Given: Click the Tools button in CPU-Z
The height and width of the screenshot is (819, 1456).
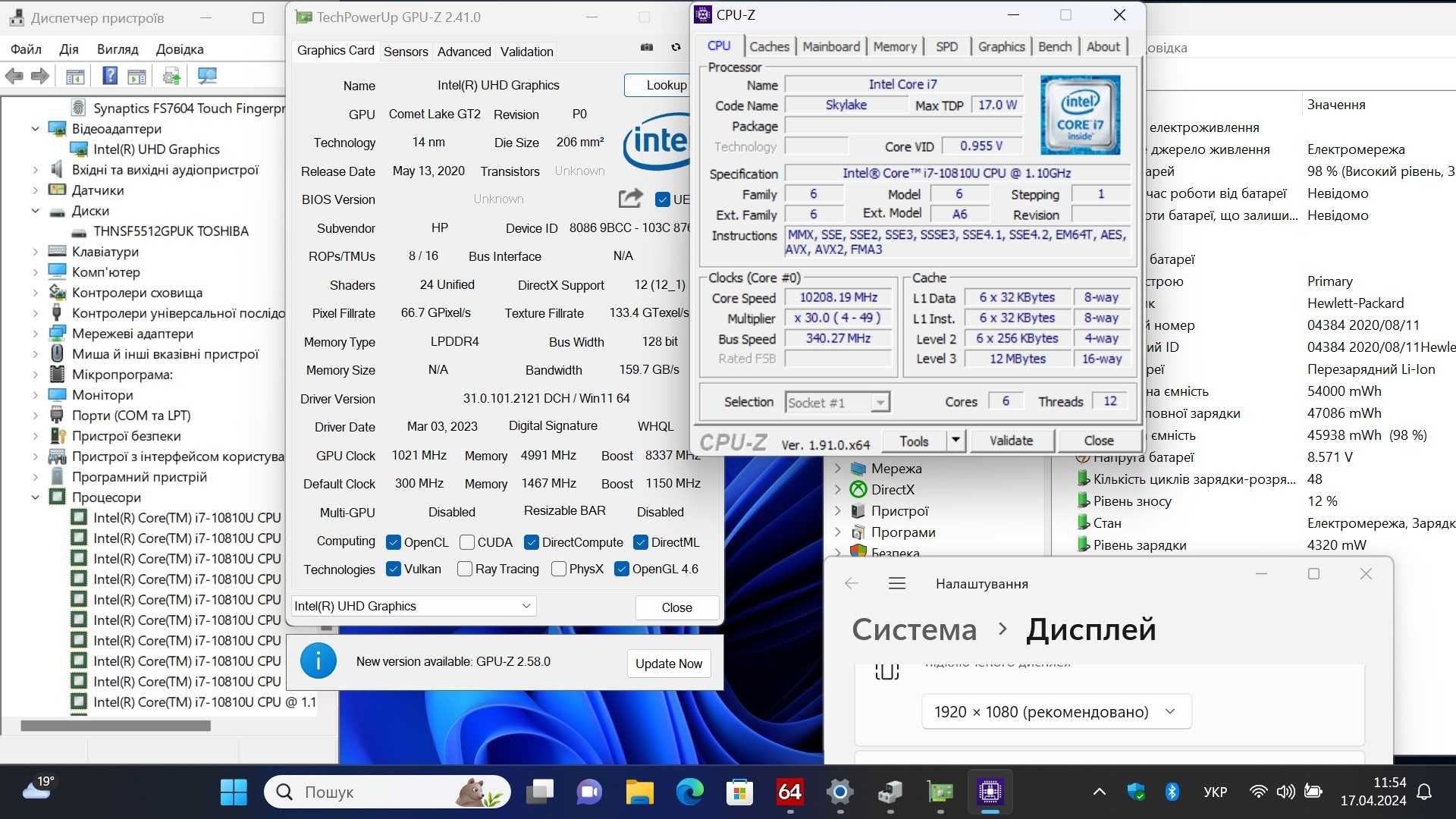Looking at the screenshot, I should coord(914,441).
